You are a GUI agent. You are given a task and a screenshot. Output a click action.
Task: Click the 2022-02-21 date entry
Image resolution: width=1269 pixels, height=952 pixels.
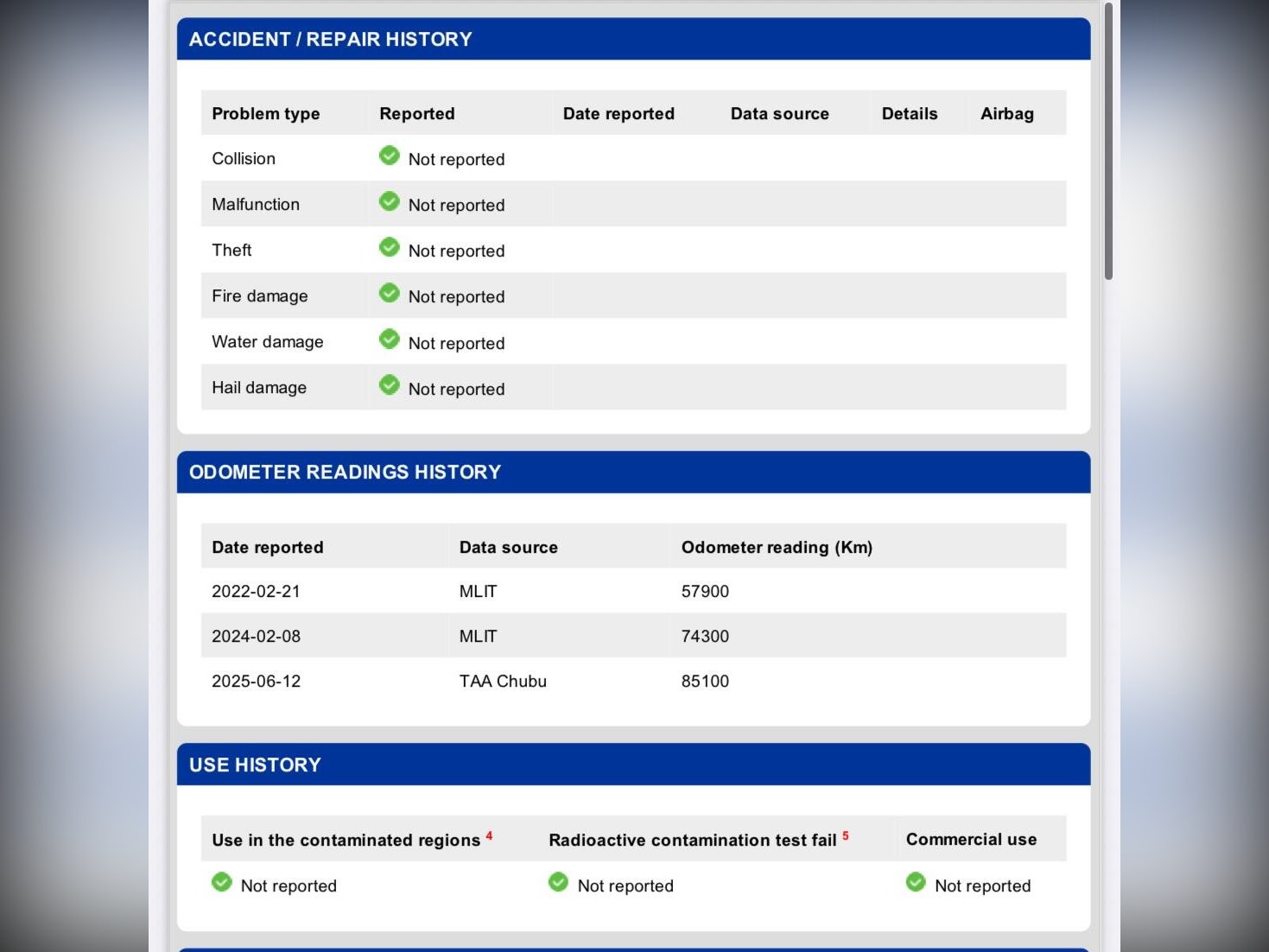tap(256, 592)
